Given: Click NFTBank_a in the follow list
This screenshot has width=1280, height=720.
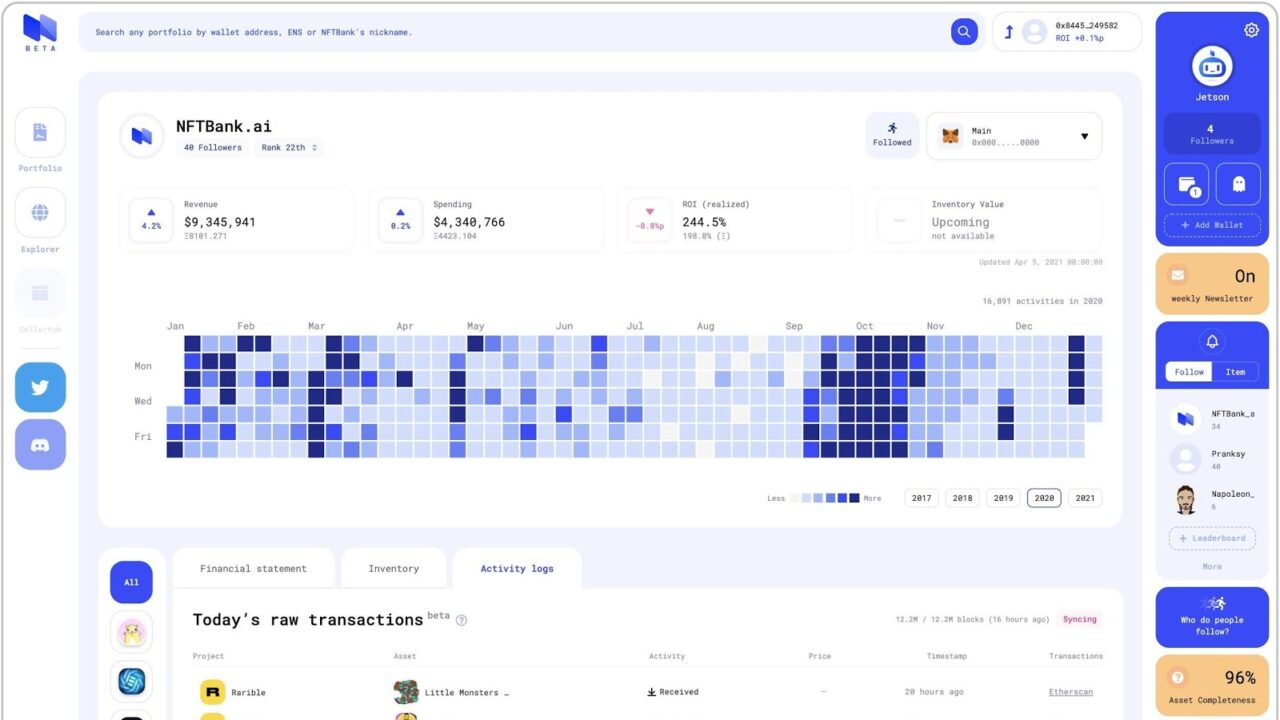Looking at the screenshot, I should point(1212,419).
